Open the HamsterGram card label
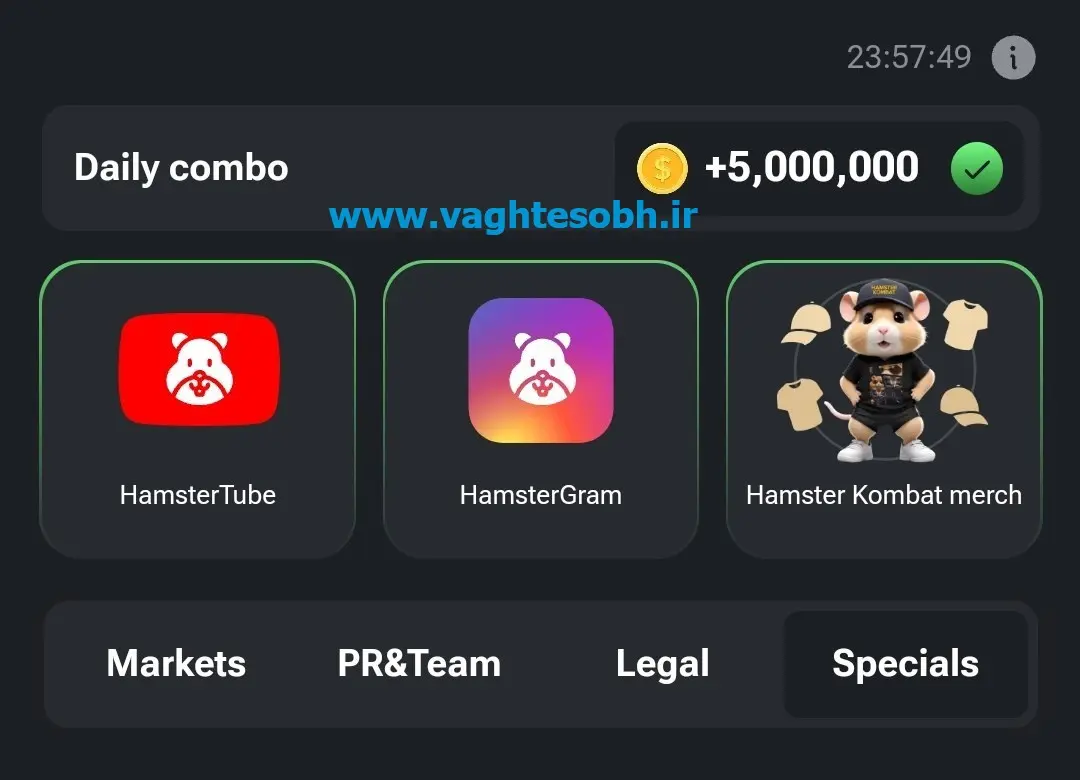This screenshot has width=1080, height=780. pyautogui.click(x=541, y=495)
